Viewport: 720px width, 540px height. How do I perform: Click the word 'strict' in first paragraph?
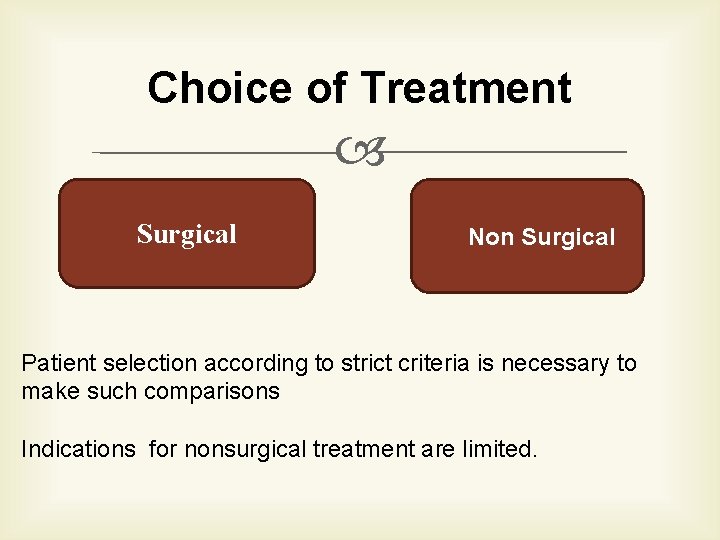tap(340, 363)
